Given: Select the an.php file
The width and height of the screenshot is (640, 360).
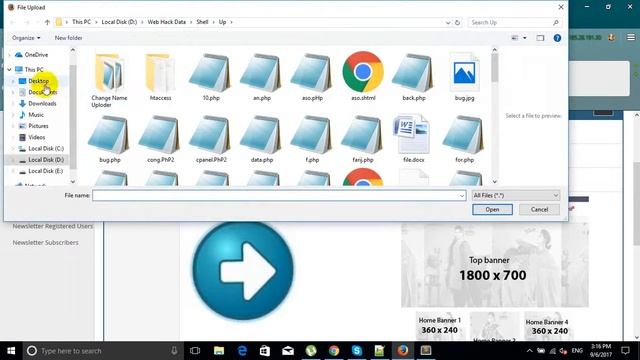Looking at the screenshot, I should pos(262,77).
